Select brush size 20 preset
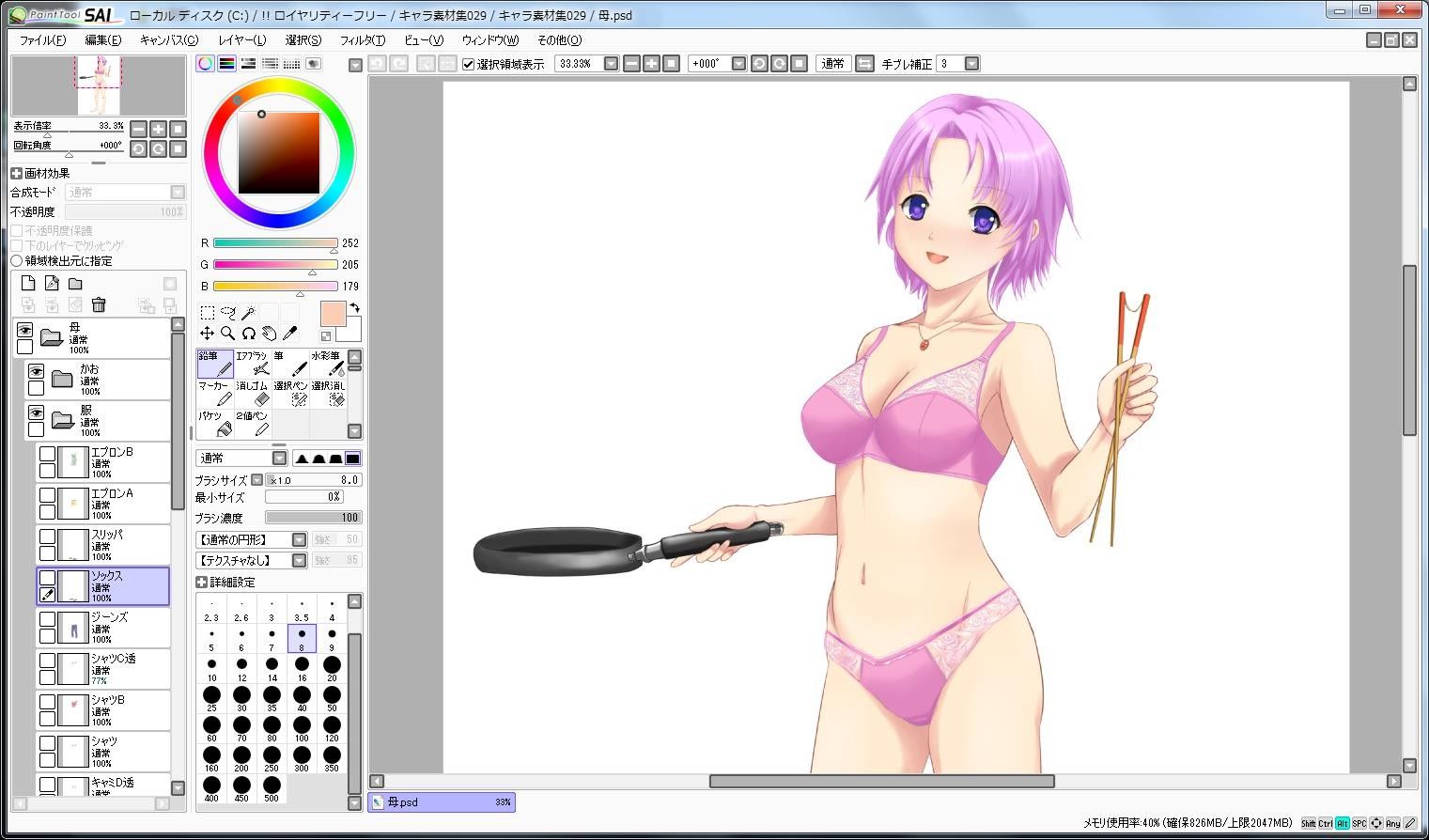This screenshot has height=840, width=1429. click(x=332, y=668)
